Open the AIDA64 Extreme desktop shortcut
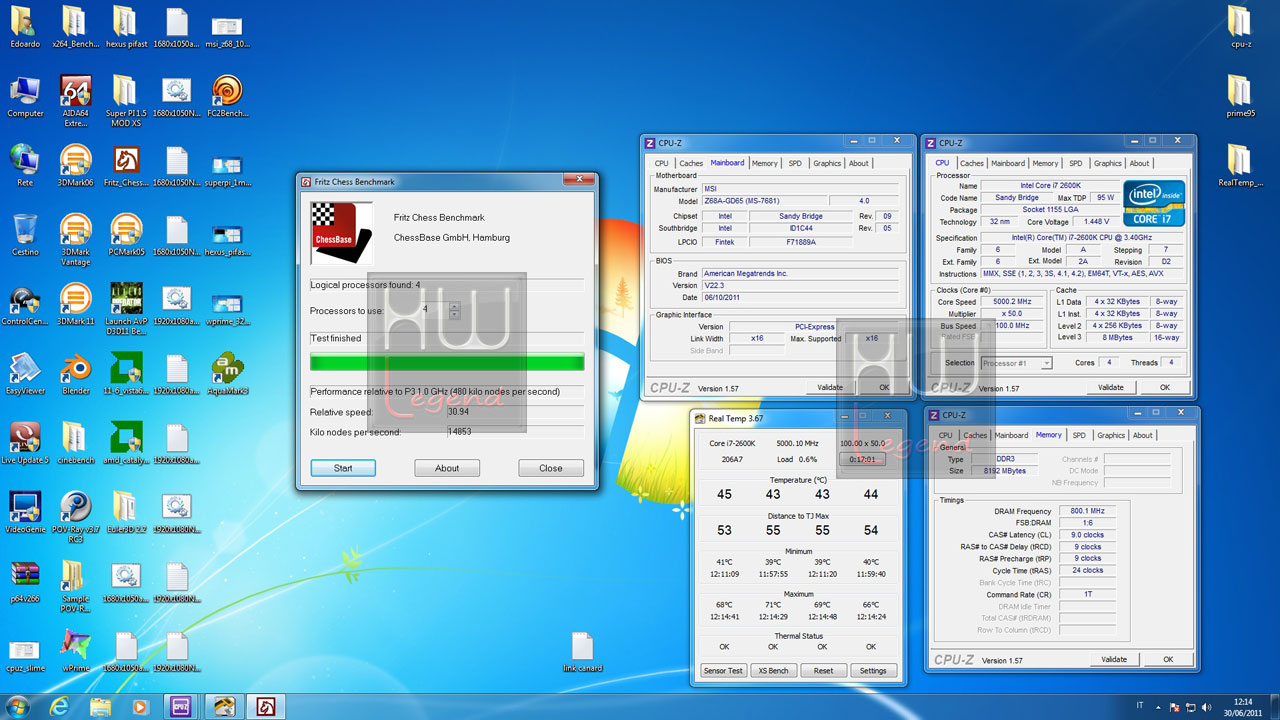 click(76, 100)
